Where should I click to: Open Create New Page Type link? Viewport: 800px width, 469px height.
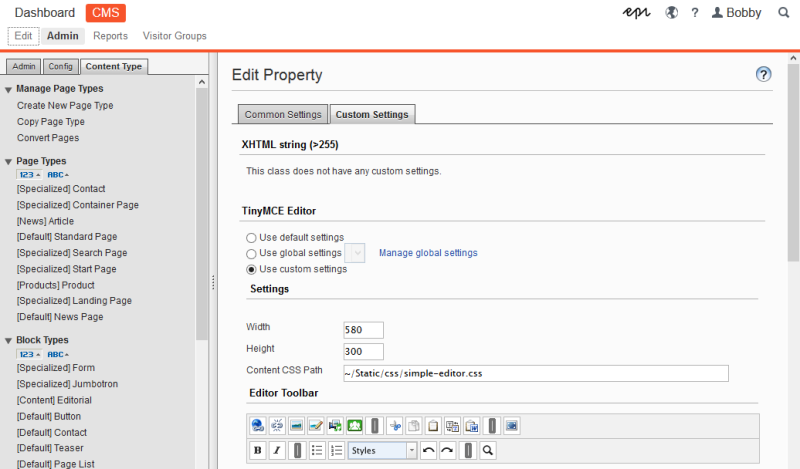pos(65,105)
